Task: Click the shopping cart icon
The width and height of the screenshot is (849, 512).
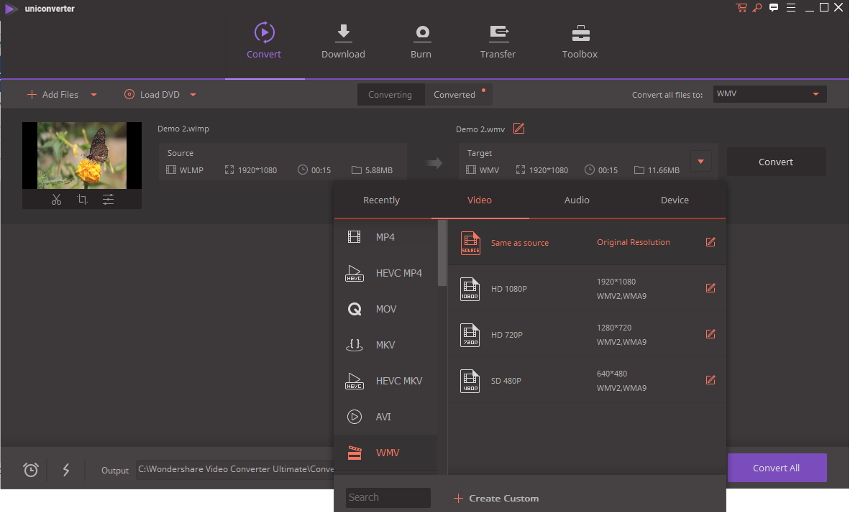Action: [741, 8]
